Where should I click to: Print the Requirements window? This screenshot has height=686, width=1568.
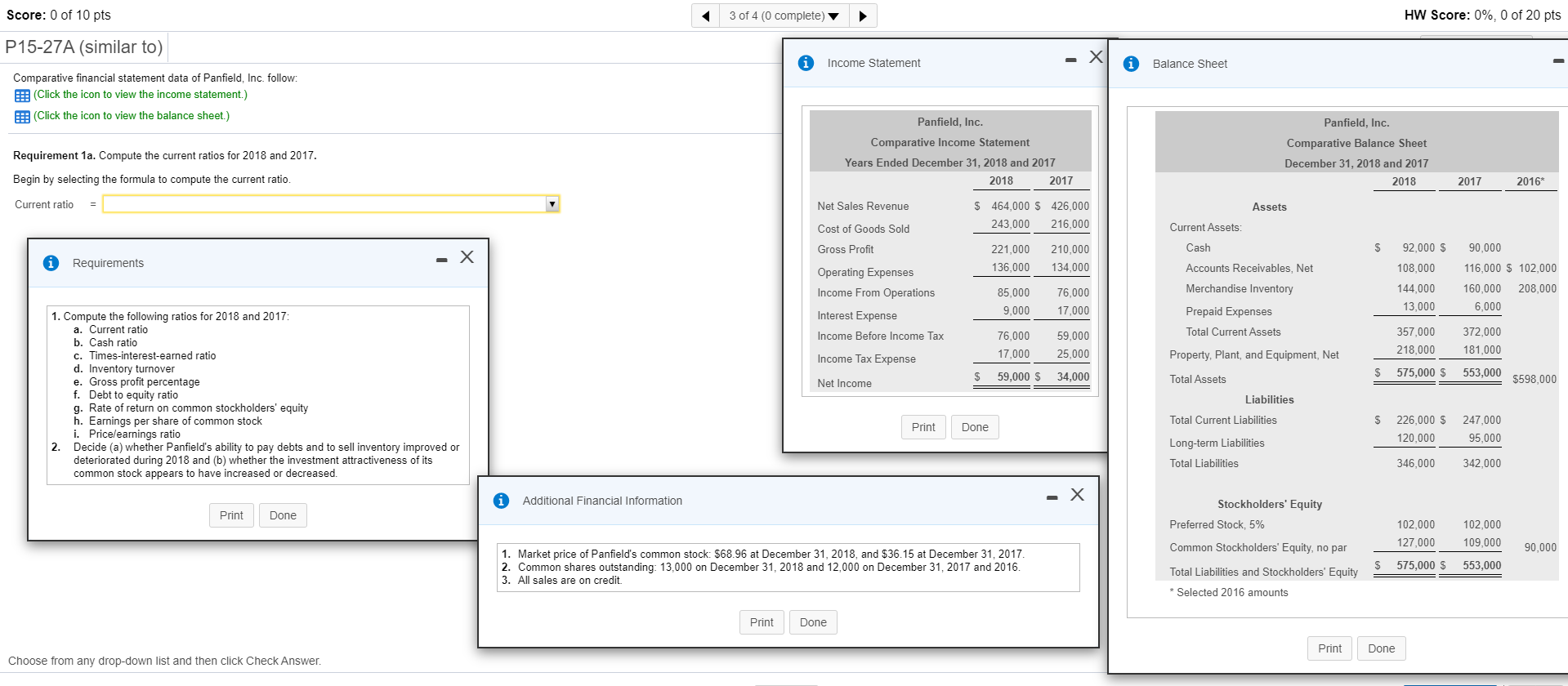231,515
